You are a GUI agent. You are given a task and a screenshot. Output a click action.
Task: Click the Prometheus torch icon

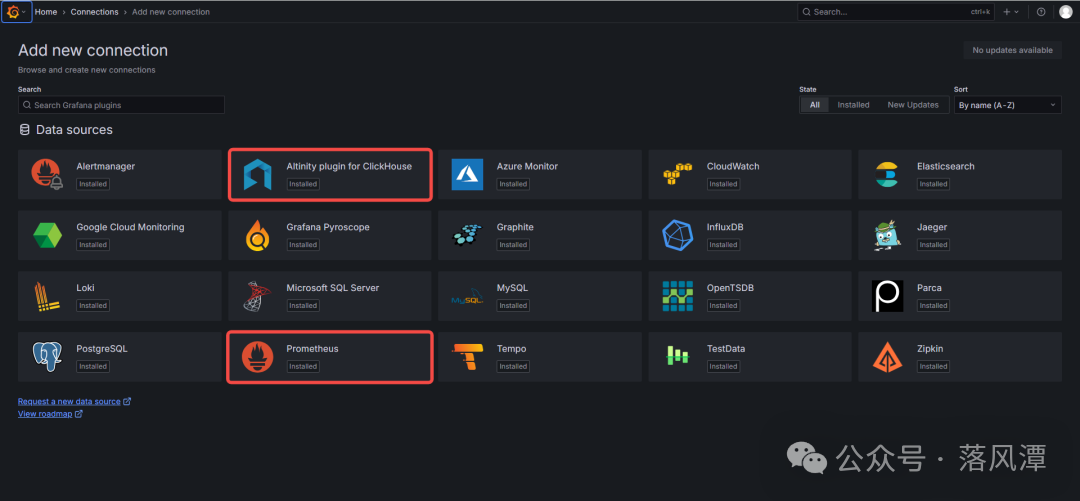point(258,357)
